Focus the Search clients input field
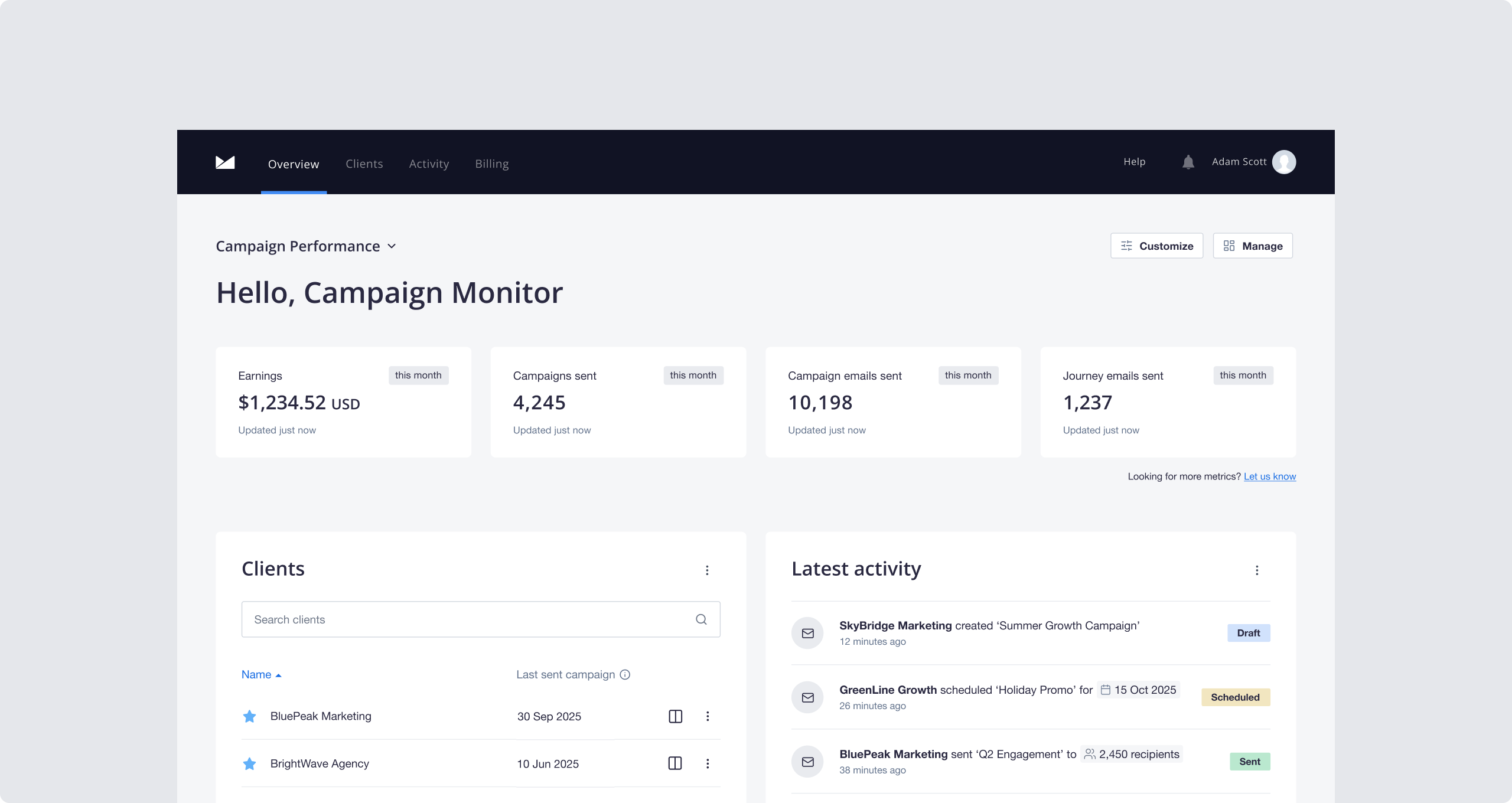This screenshot has height=803, width=1512. (467, 619)
